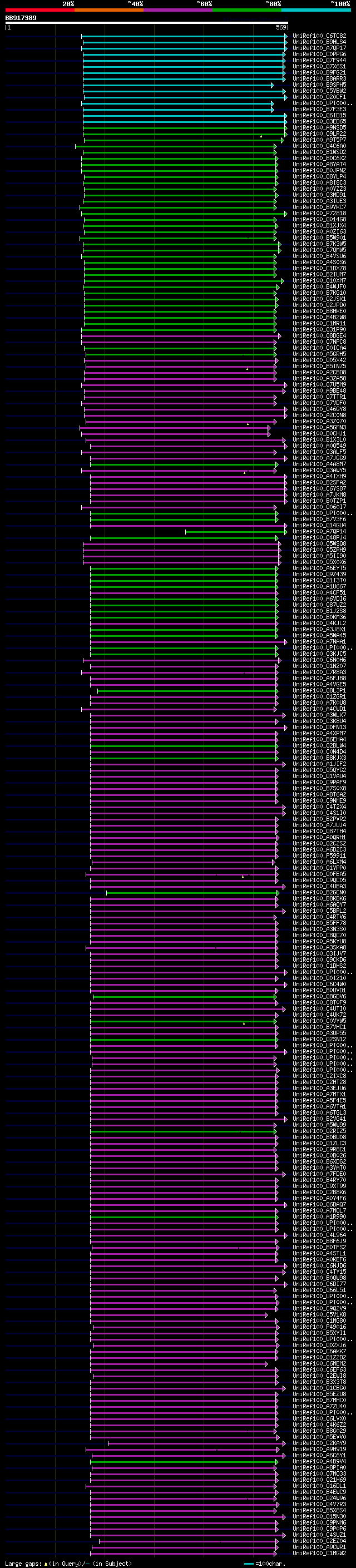Image resolution: width=356 pixels, height=1568 pixels.
Task: Click the =100char. scale legend
Action: pyautogui.click(x=264, y=1563)
